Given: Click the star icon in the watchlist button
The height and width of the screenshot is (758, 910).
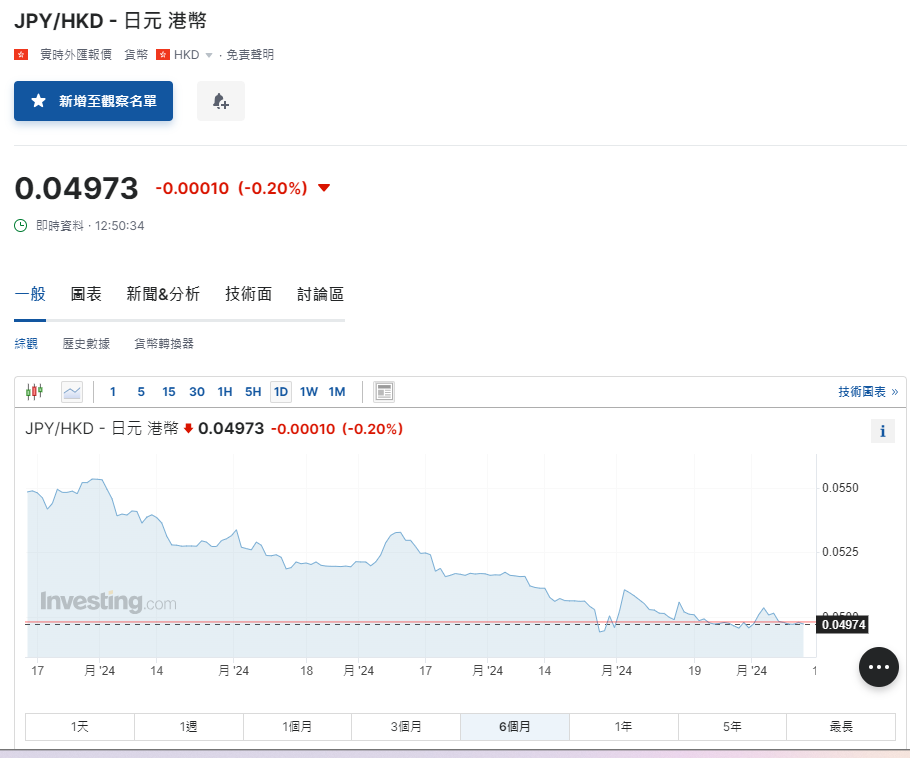Looking at the screenshot, I should point(38,101).
